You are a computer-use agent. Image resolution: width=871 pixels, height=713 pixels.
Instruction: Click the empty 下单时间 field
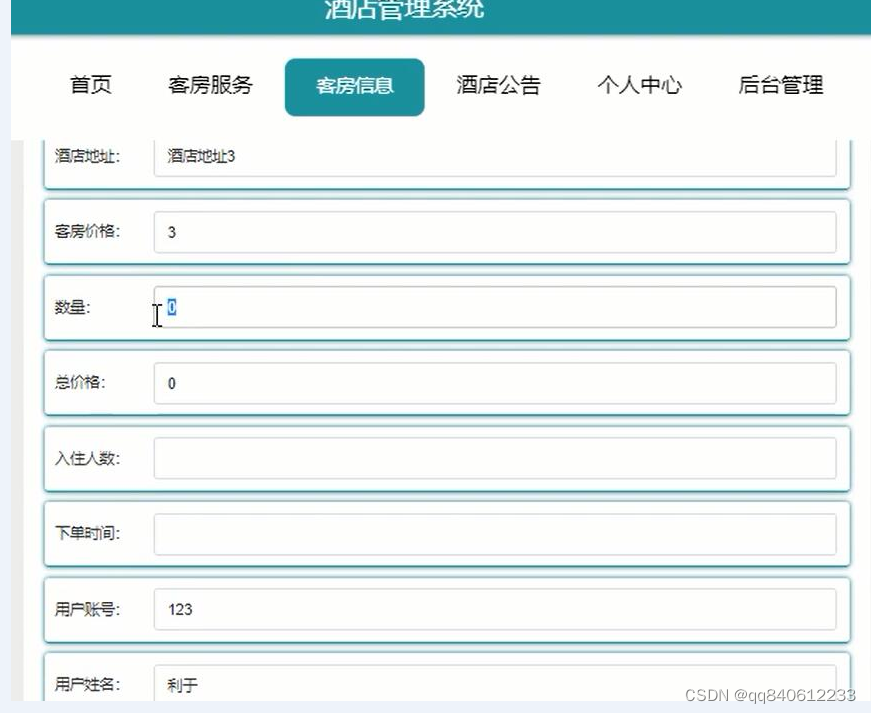pos(495,534)
